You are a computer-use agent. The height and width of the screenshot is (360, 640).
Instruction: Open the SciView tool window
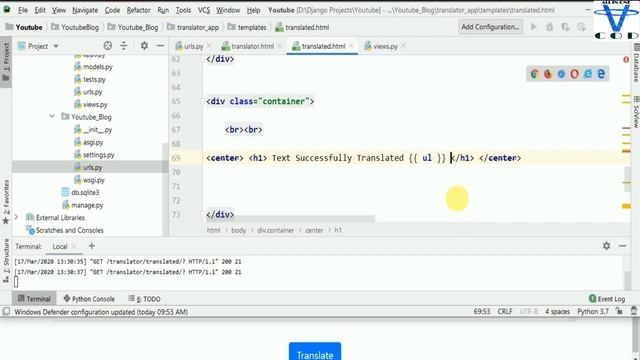click(636, 112)
